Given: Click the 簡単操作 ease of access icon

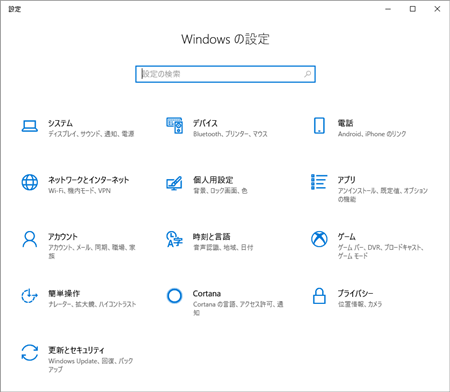Looking at the screenshot, I should [30, 296].
